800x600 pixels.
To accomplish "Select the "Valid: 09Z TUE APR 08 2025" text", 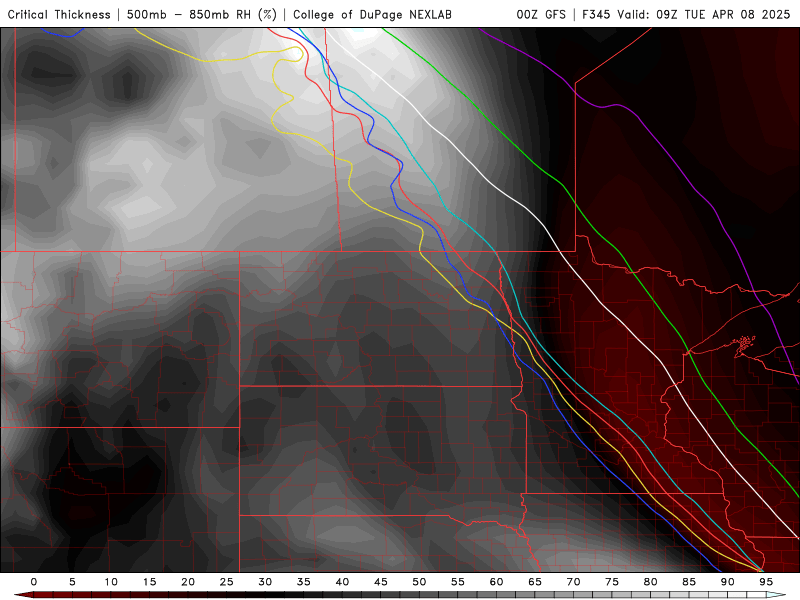I will pos(704,15).
